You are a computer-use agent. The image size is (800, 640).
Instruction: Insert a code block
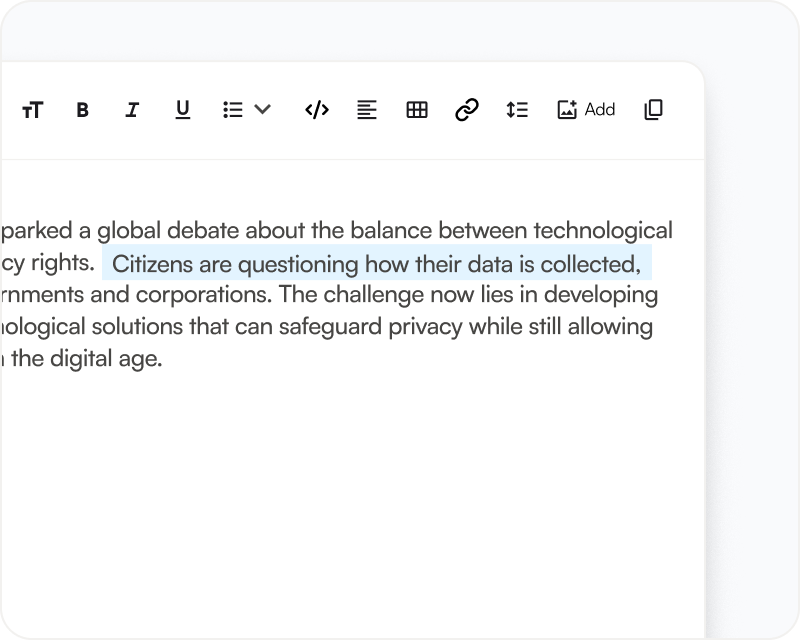click(316, 110)
